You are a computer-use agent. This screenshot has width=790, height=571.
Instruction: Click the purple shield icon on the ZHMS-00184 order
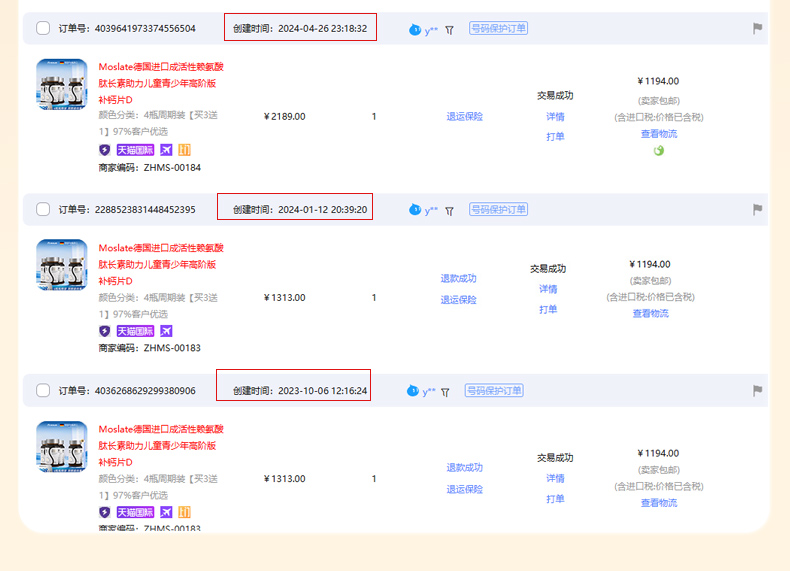[104, 150]
